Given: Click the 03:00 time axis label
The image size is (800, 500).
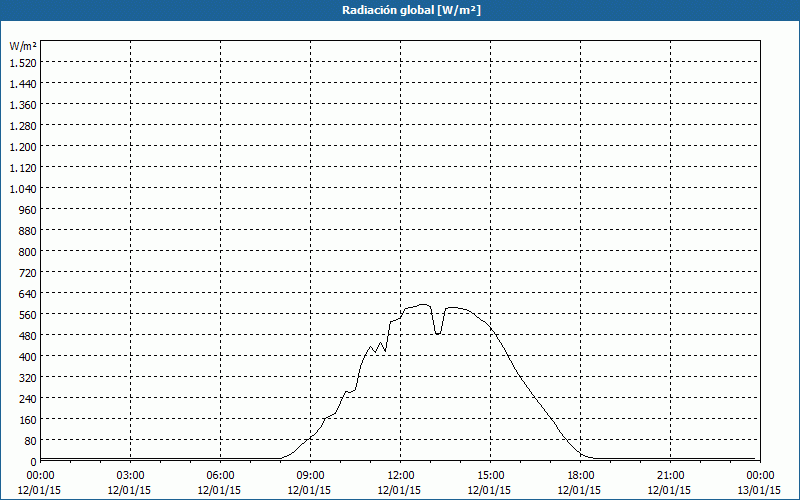Looking at the screenshot, I should (130, 476).
